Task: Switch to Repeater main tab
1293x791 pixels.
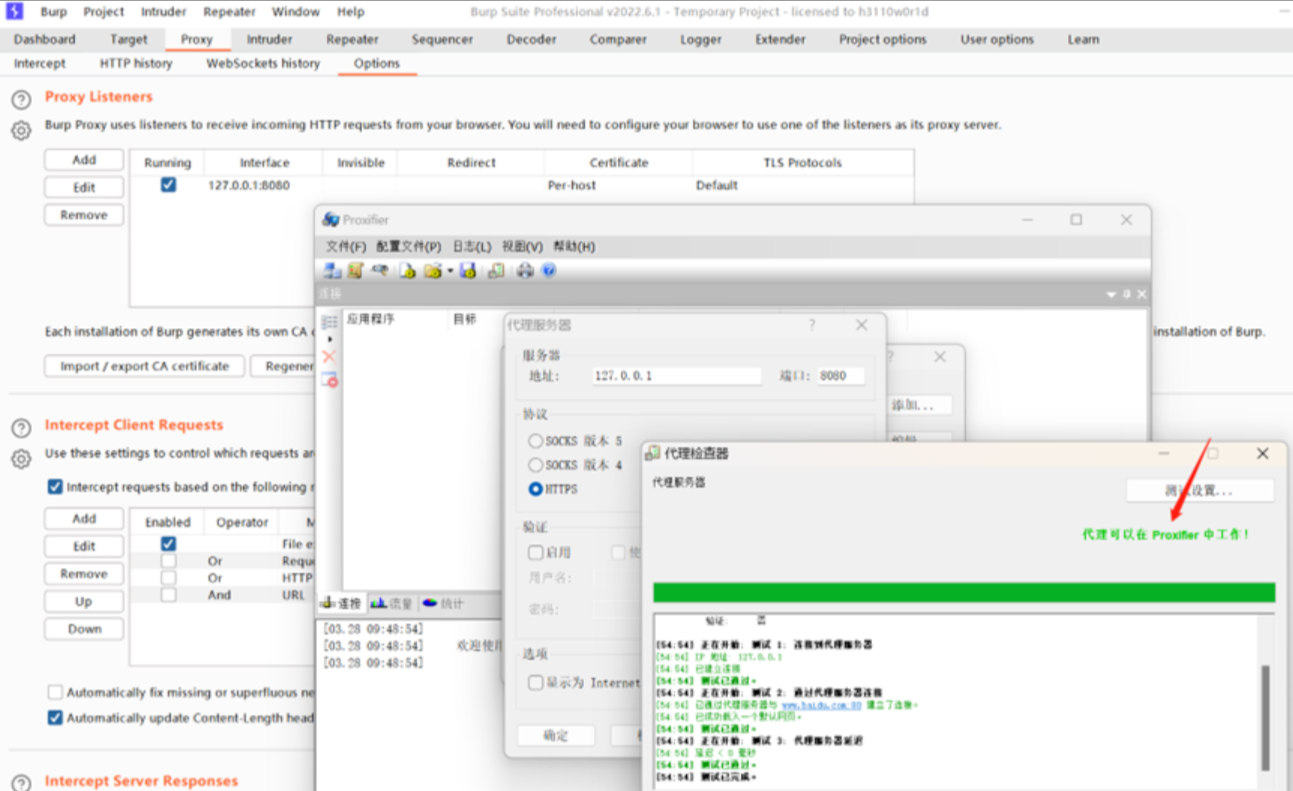Action: click(352, 39)
